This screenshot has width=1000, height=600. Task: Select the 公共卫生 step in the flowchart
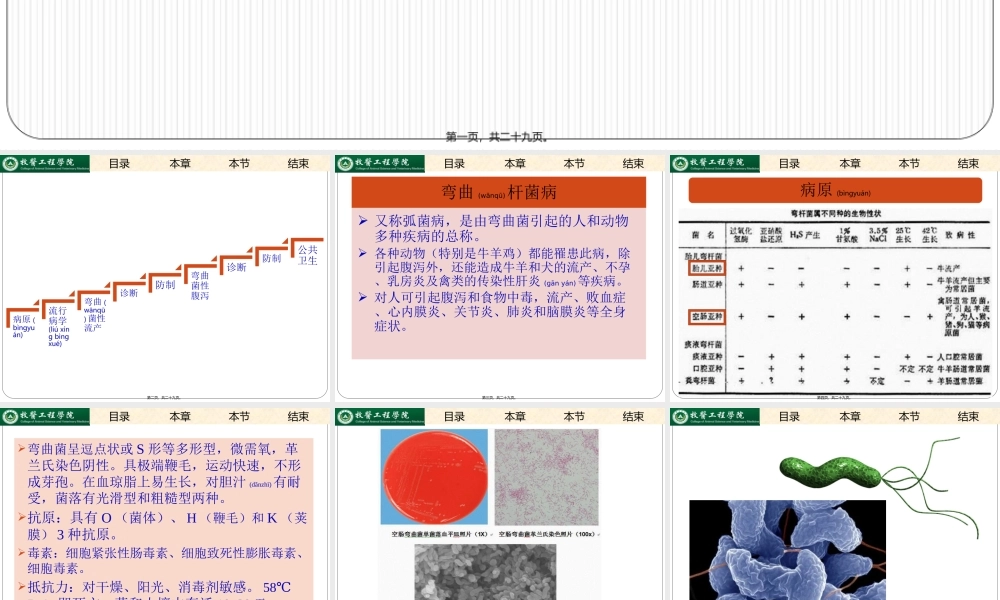tap(306, 256)
